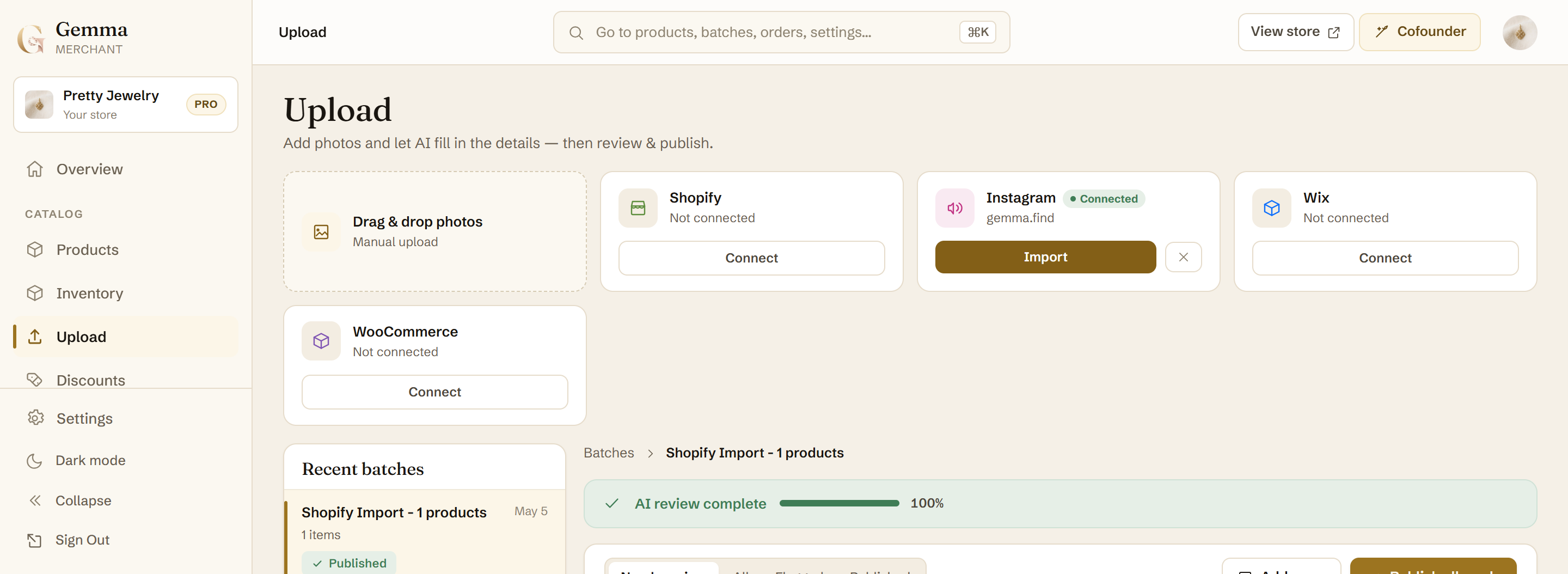Click the manual upload image icon
Screen dimensions: 1568x574
tap(321, 231)
